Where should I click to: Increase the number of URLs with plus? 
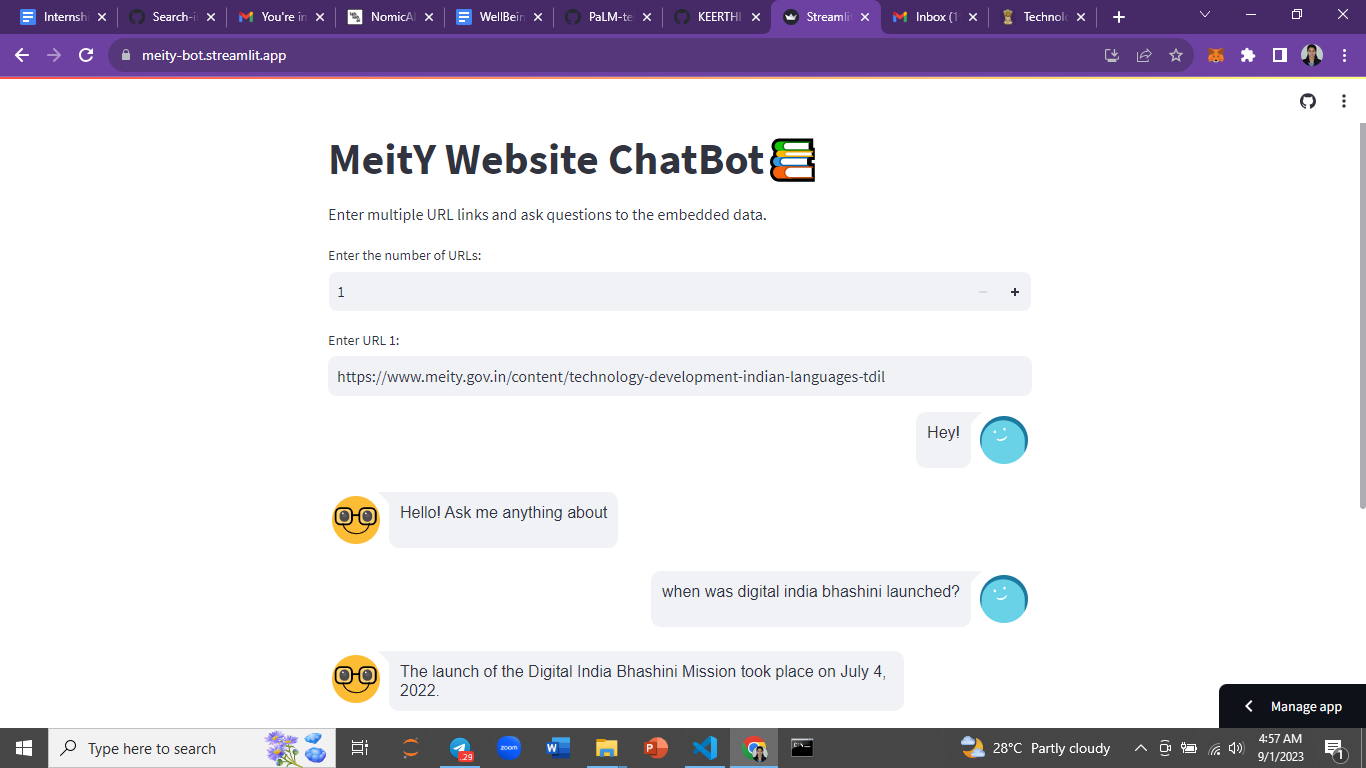click(x=1015, y=292)
